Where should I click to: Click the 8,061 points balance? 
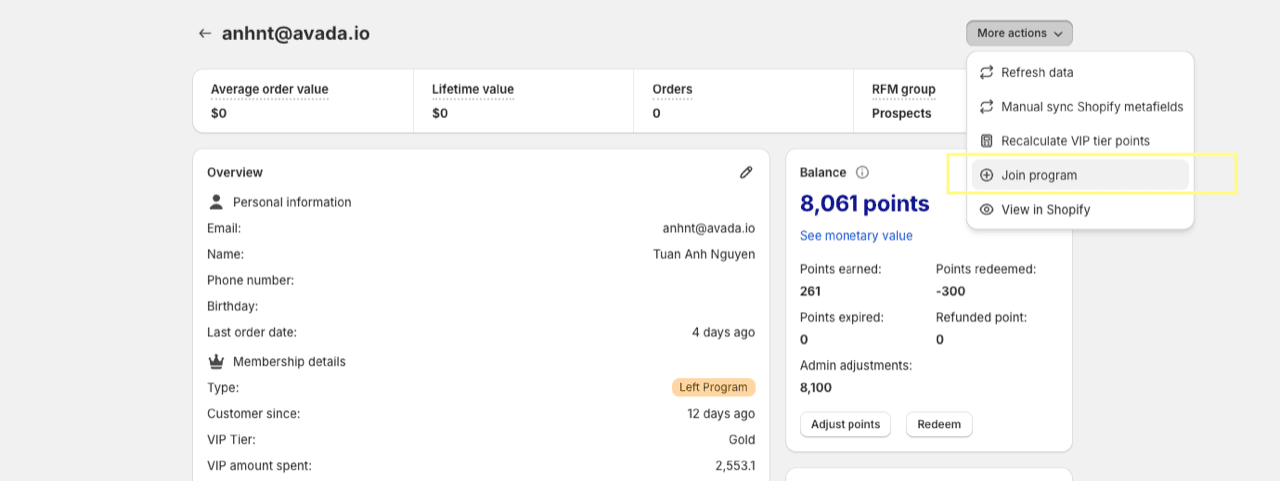coord(865,204)
